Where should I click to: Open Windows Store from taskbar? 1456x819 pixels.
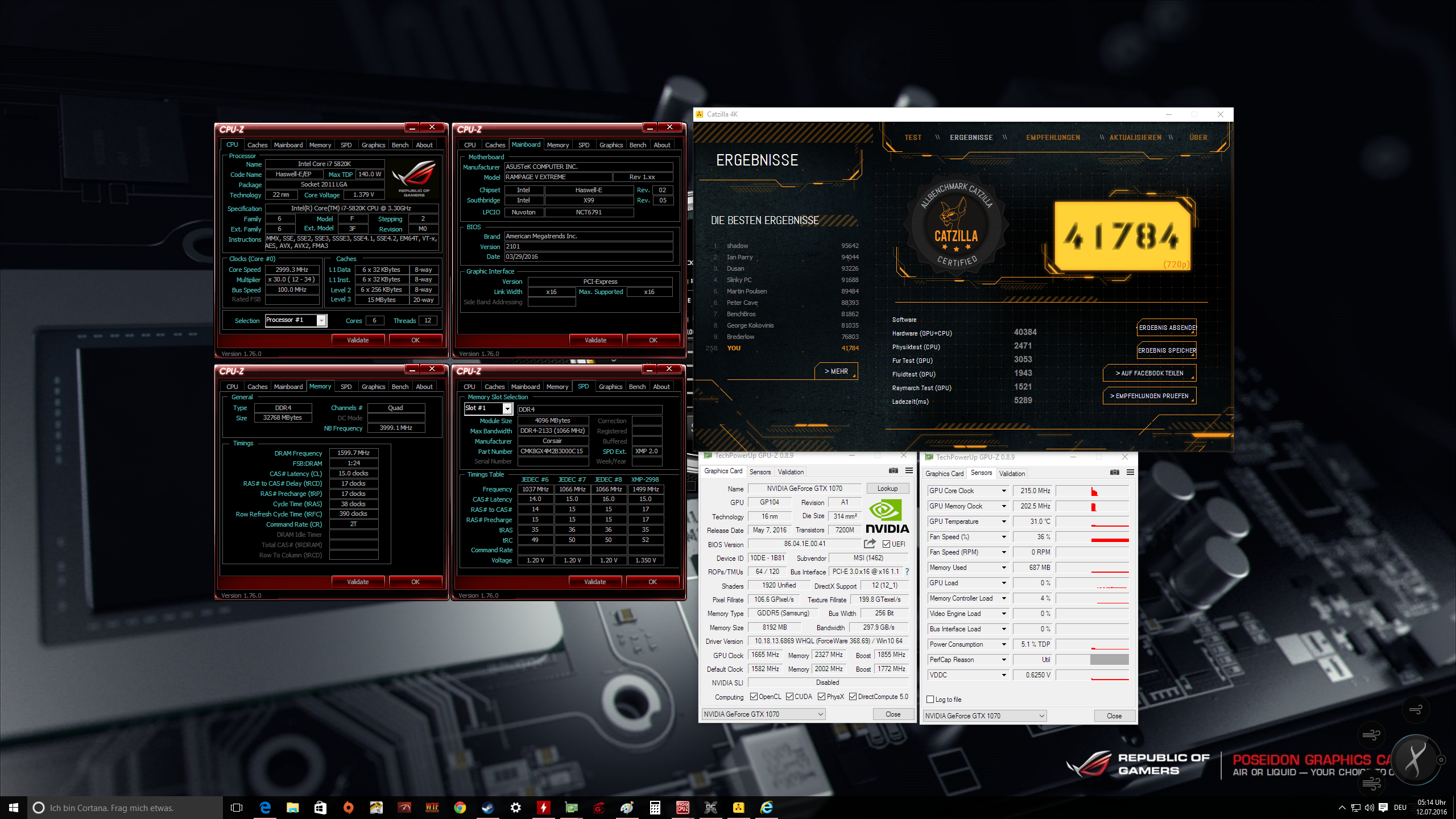tap(321, 808)
